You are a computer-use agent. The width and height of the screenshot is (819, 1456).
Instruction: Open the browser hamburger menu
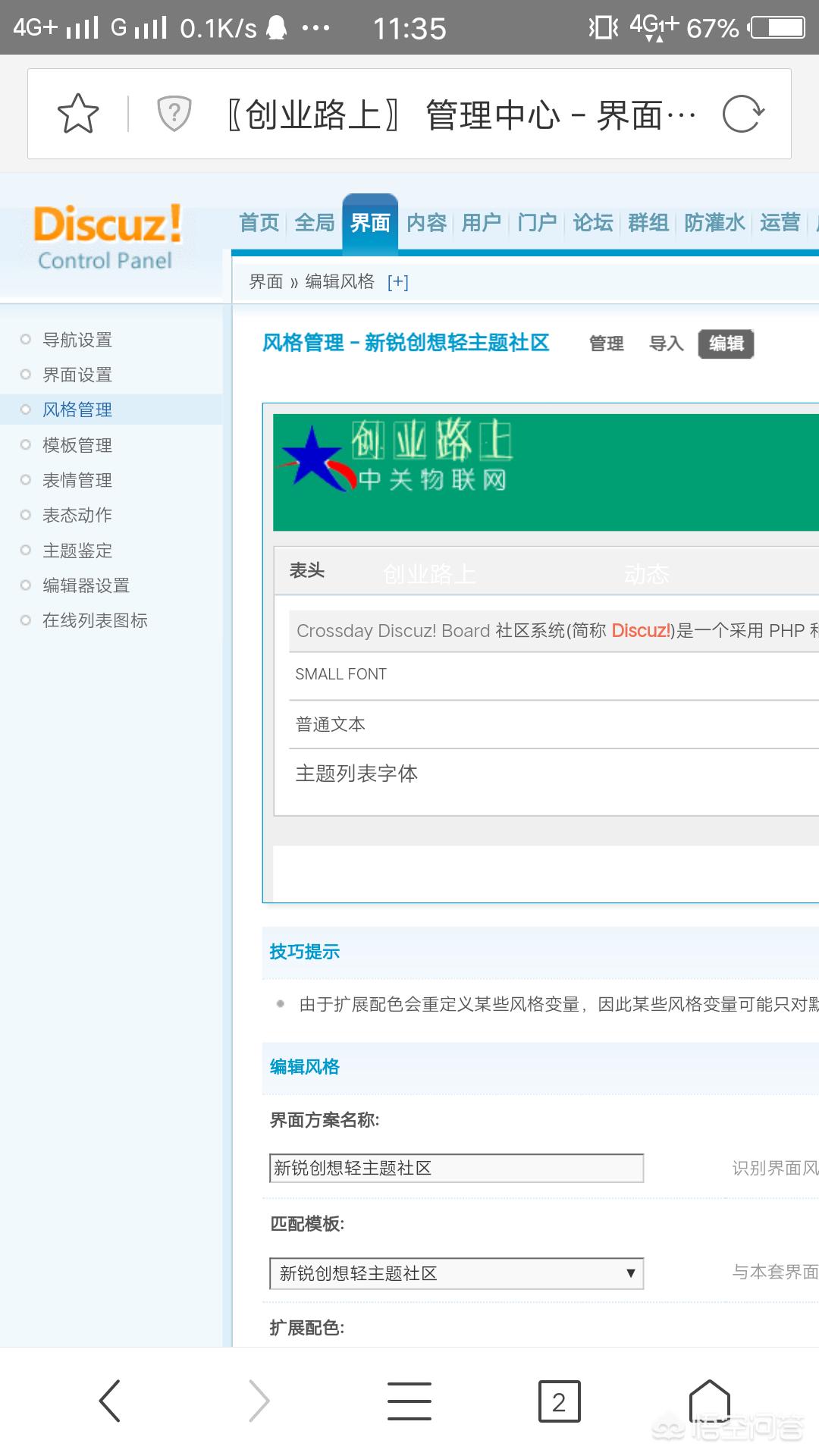[409, 1401]
